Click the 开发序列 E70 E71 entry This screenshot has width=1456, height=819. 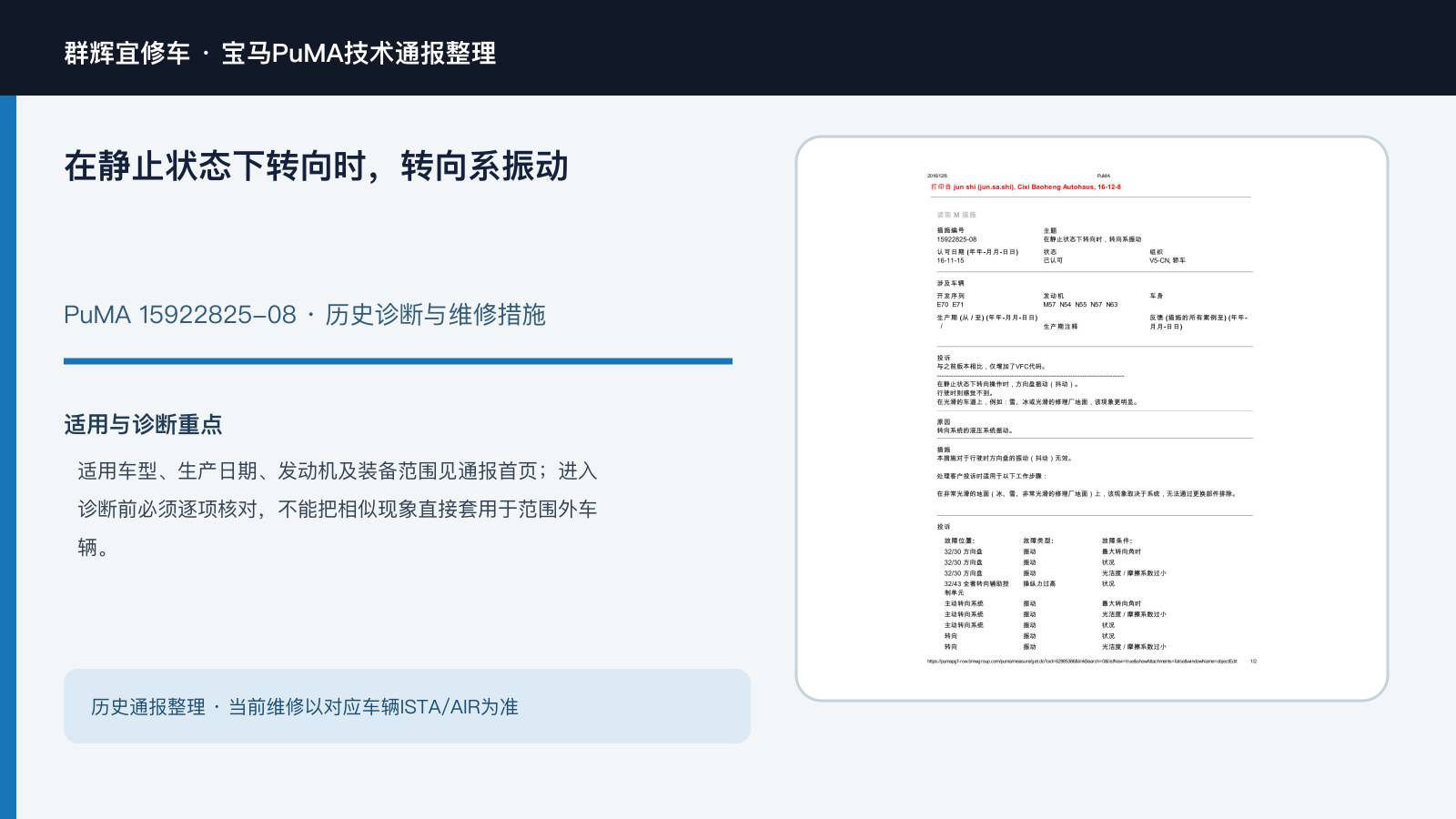pyautogui.click(x=951, y=300)
